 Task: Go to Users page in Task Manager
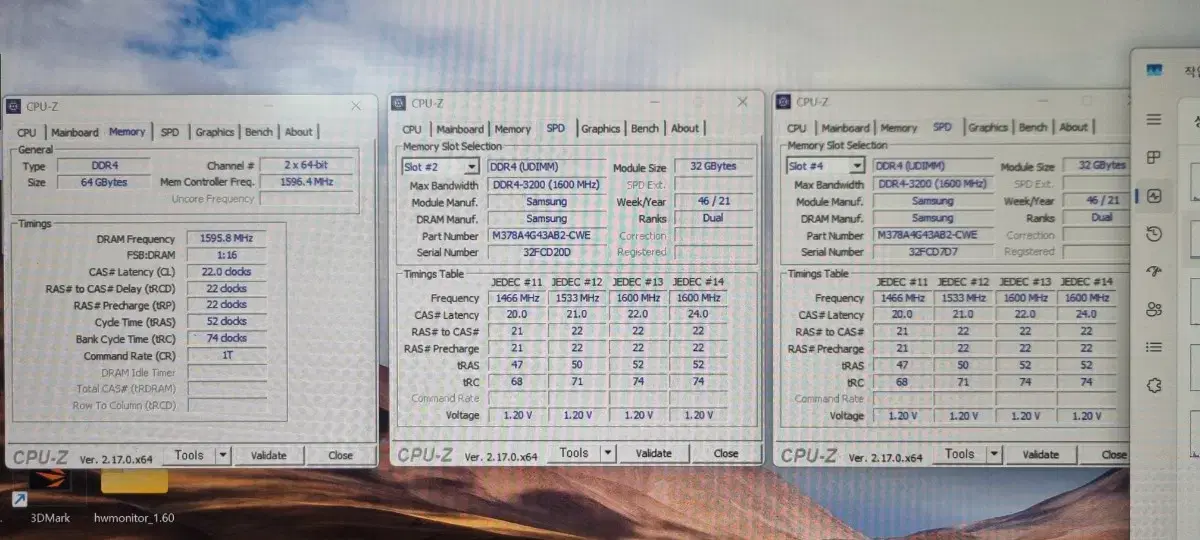click(1154, 309)
